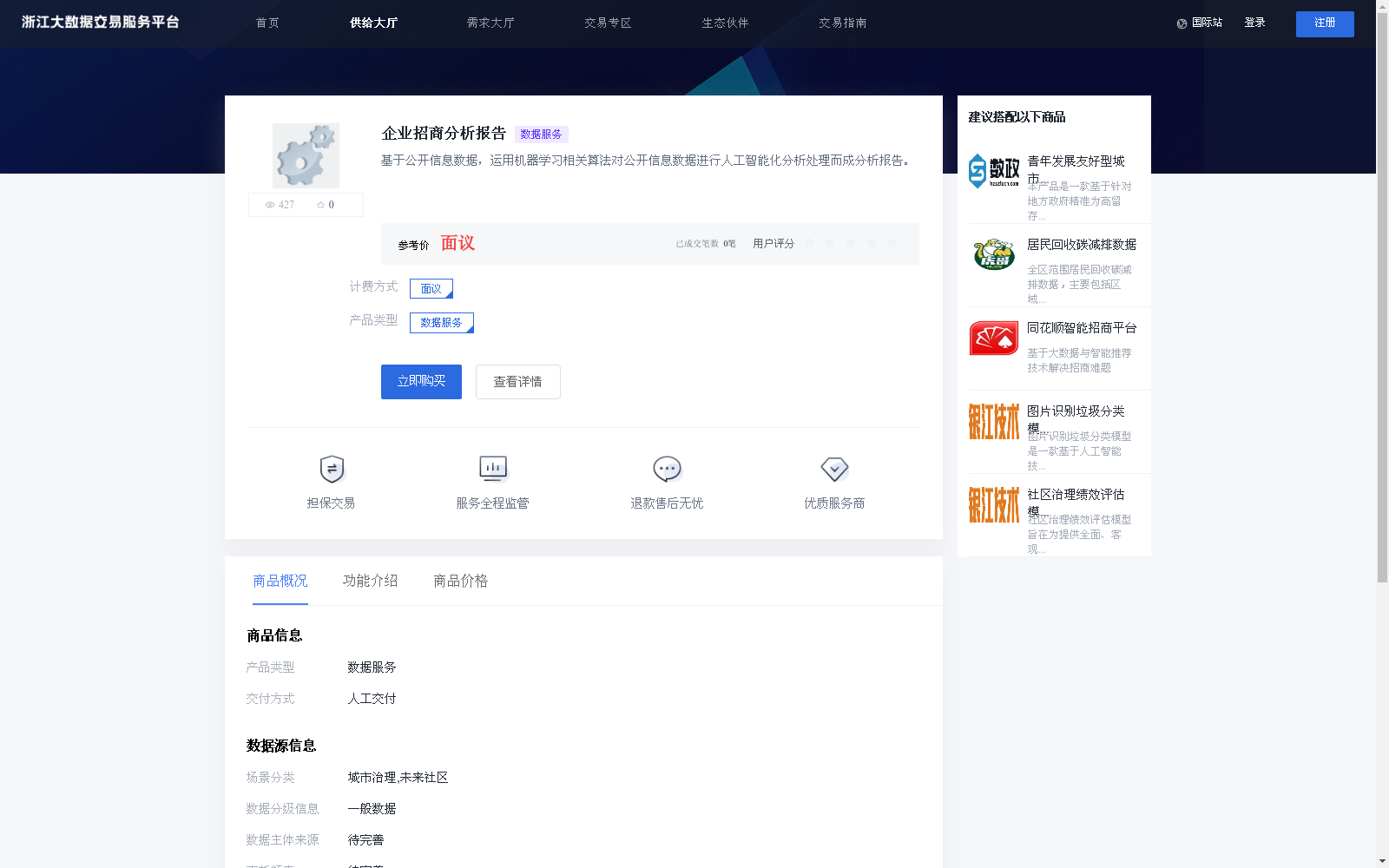Click the 退款售后无忧 chat bubble icon
Image resolution: width=1389 pixels, height=868 pixels.
click(x=667, y=469)
